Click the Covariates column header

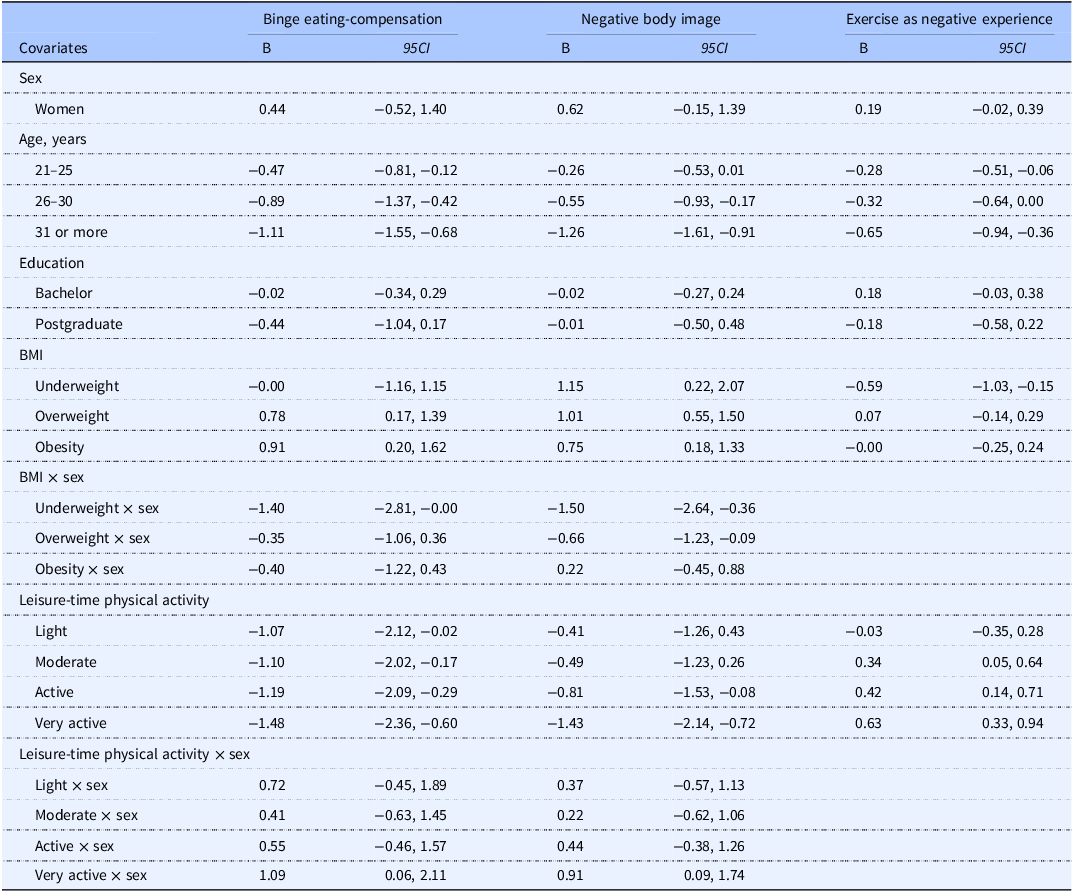coord(53,48)
